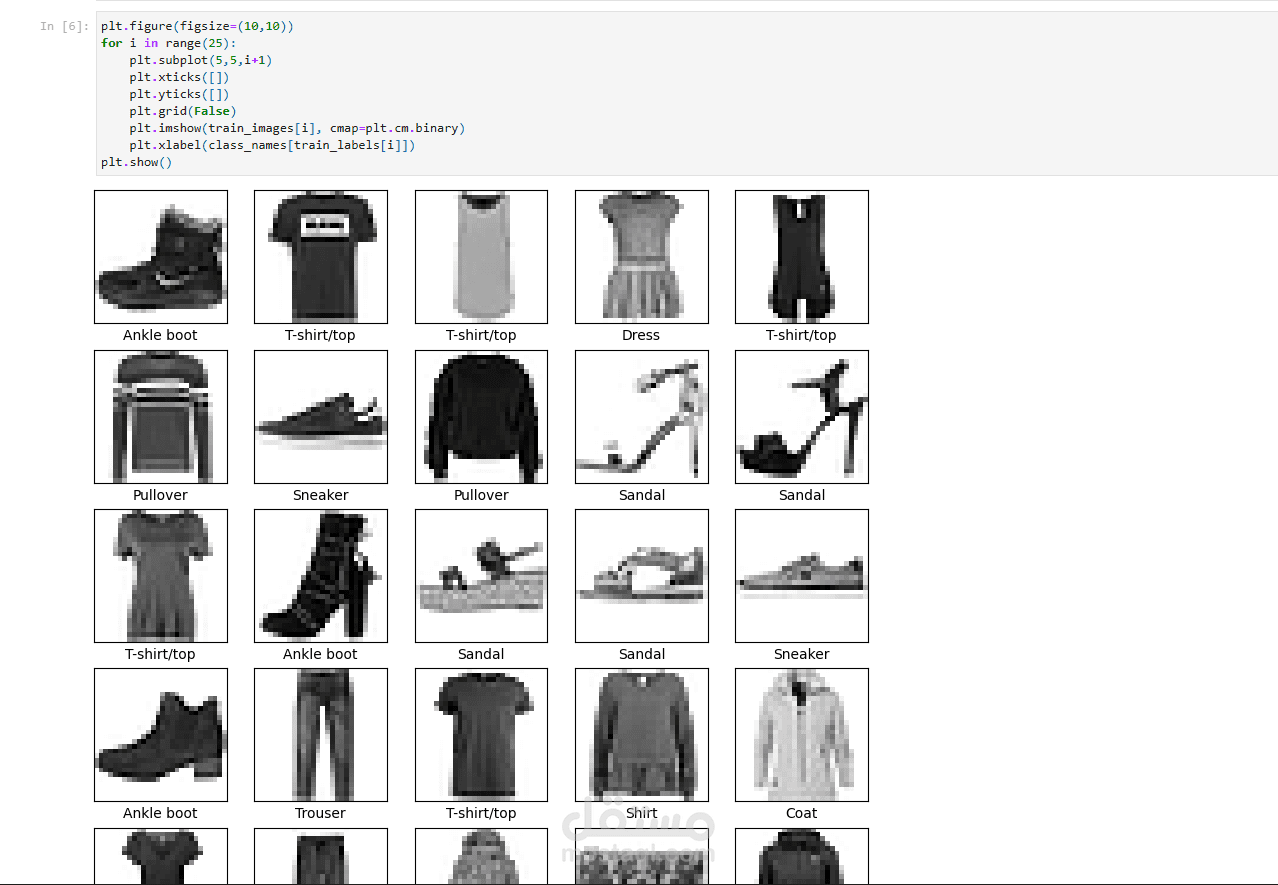Click the In [6] cell prompt

pos(64,26)
